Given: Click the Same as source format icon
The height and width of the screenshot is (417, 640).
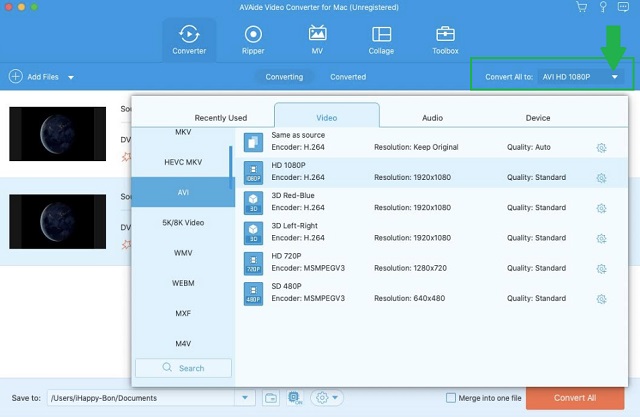Looking at the screenshot, I should pyautogui.click(x=253, y=142).
